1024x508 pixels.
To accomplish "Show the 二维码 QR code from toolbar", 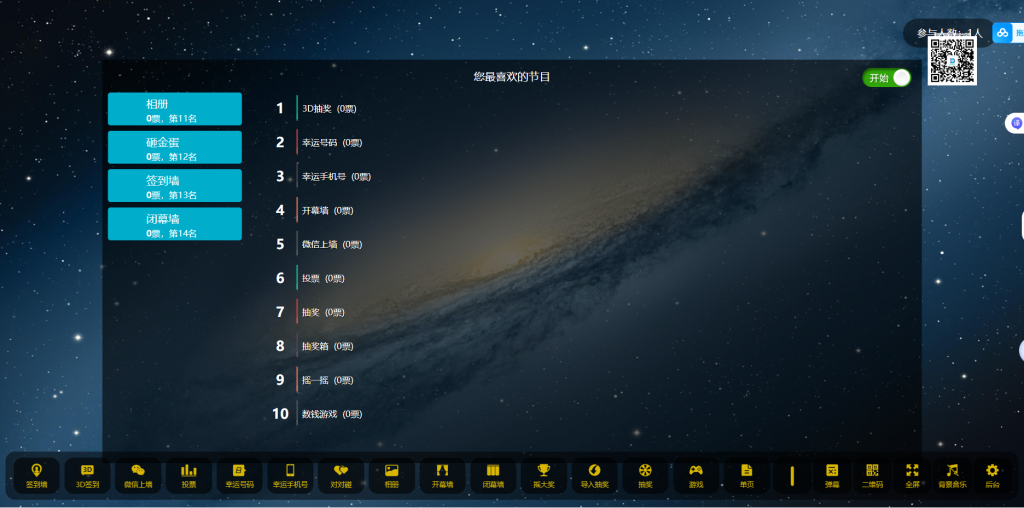I will click(872, 475).
